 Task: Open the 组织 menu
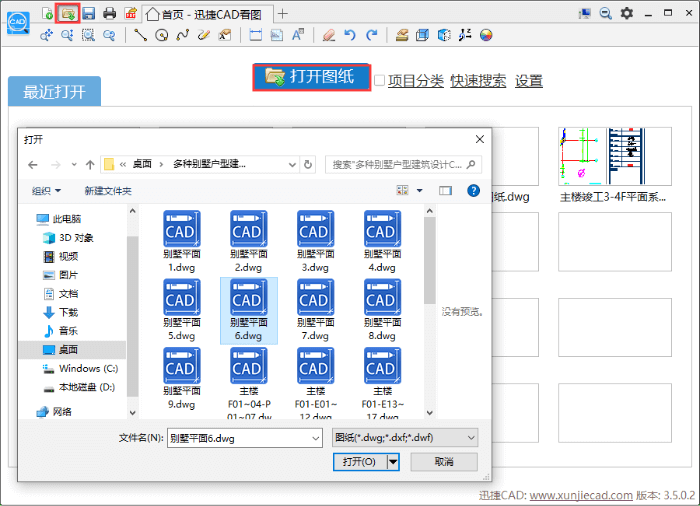tap(46, 191)
